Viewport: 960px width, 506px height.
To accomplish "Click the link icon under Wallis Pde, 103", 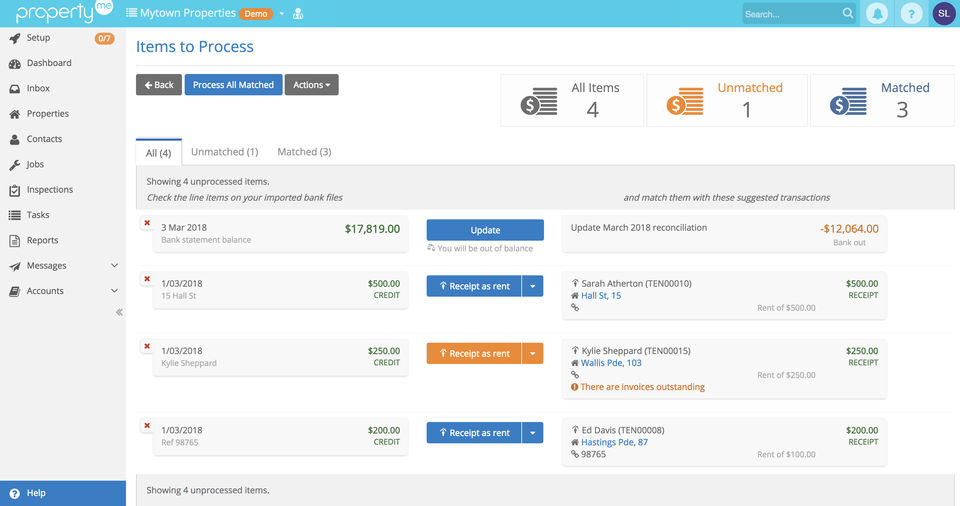I will coord(575,374).
